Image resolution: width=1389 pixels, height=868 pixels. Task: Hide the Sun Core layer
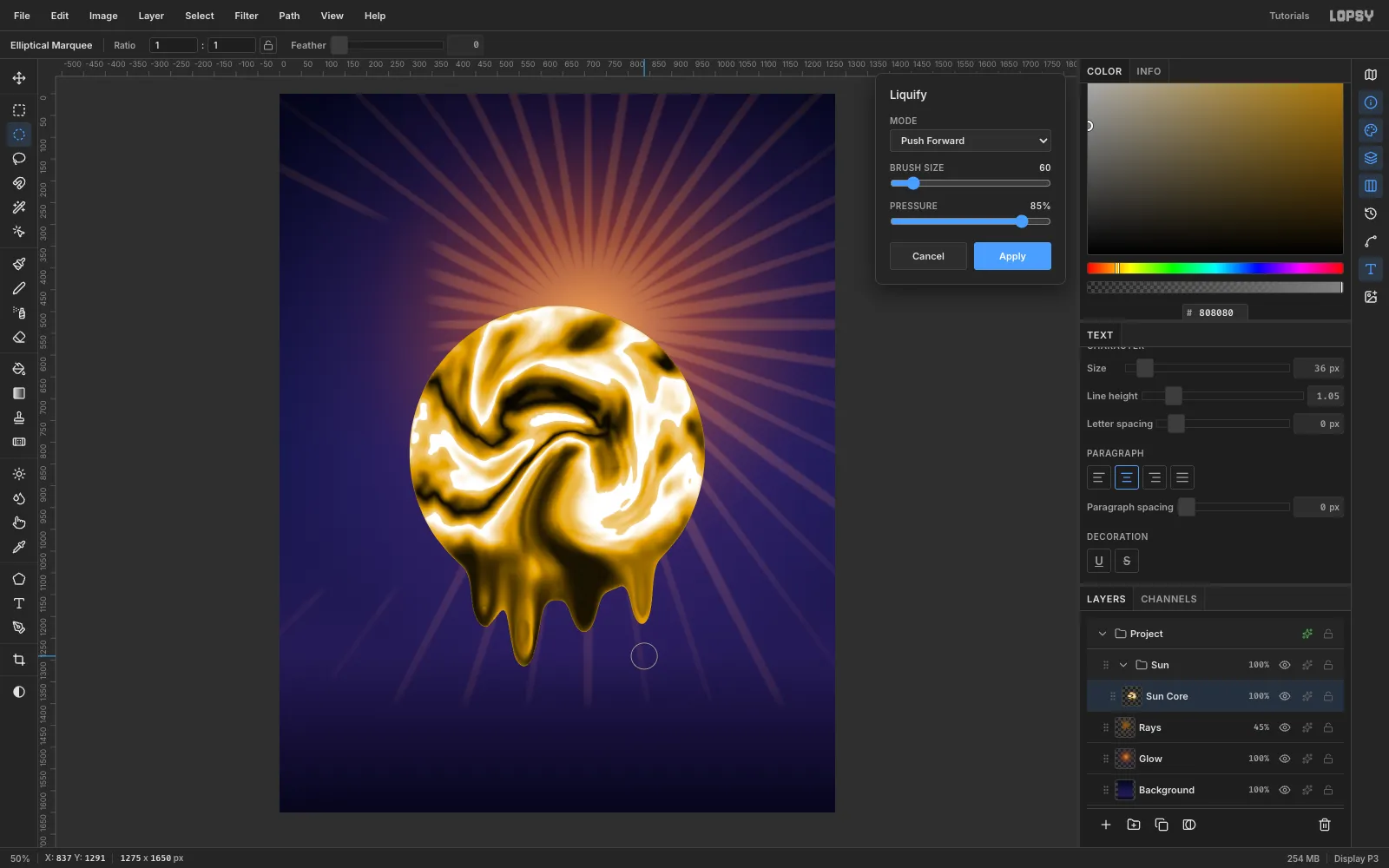click(x=1285, y=696)
